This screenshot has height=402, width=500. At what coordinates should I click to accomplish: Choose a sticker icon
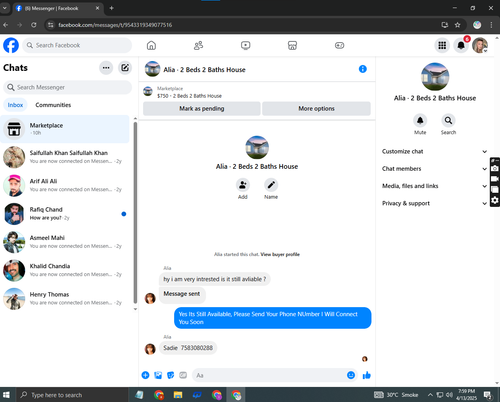(x=170, y=375)
